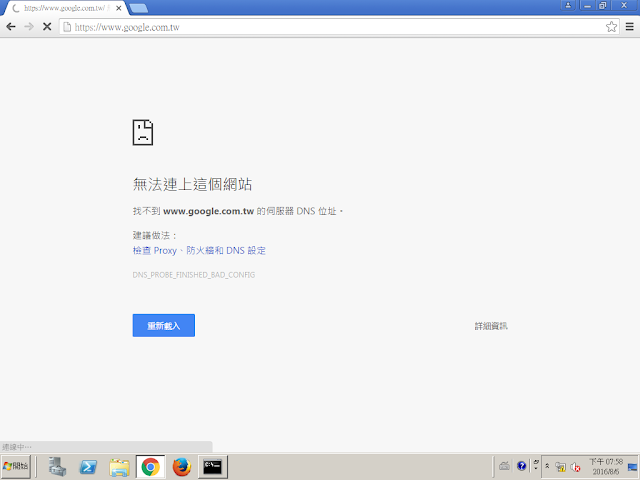Viewport: 640px width, 480px height.
Task: Open the Chrome hamburger menu
Action: 629,27
